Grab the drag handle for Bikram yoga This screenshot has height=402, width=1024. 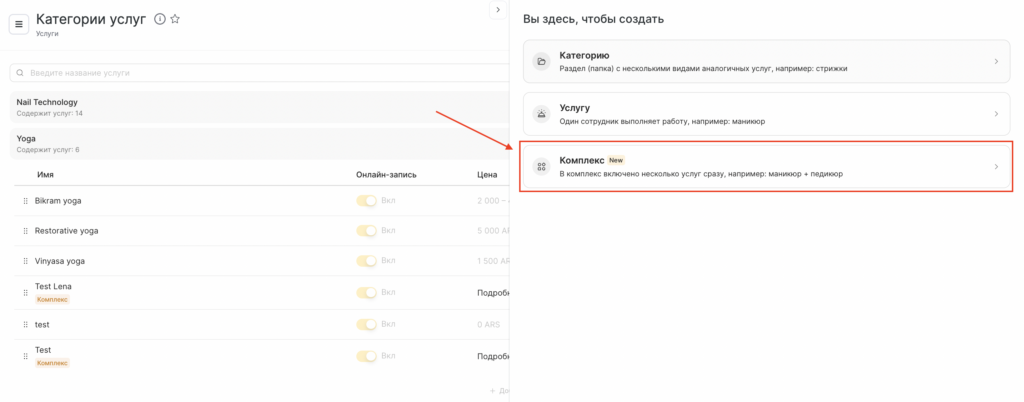point(26,201)
